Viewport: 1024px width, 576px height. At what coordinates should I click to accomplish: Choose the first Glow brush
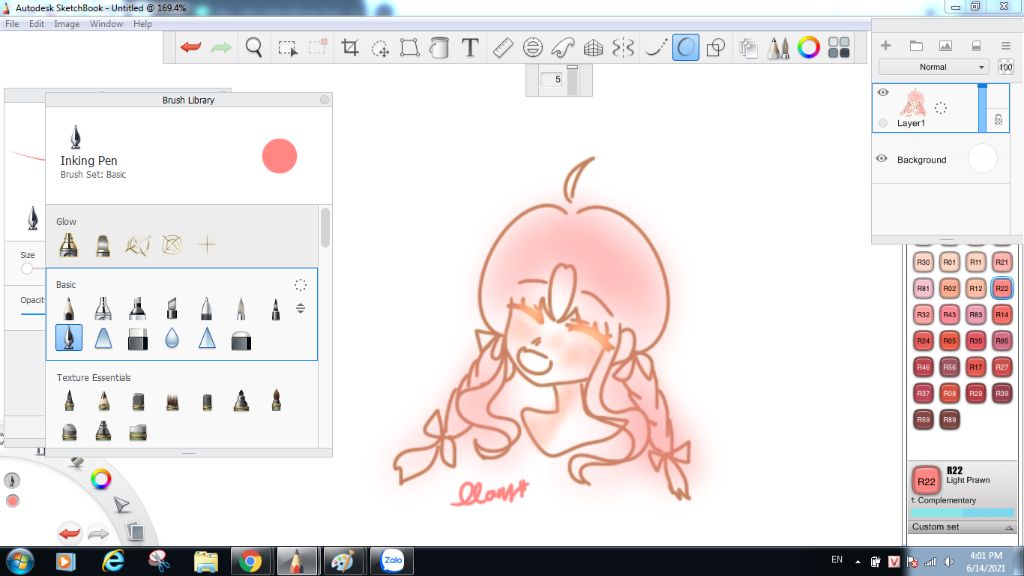coord(69,245)
